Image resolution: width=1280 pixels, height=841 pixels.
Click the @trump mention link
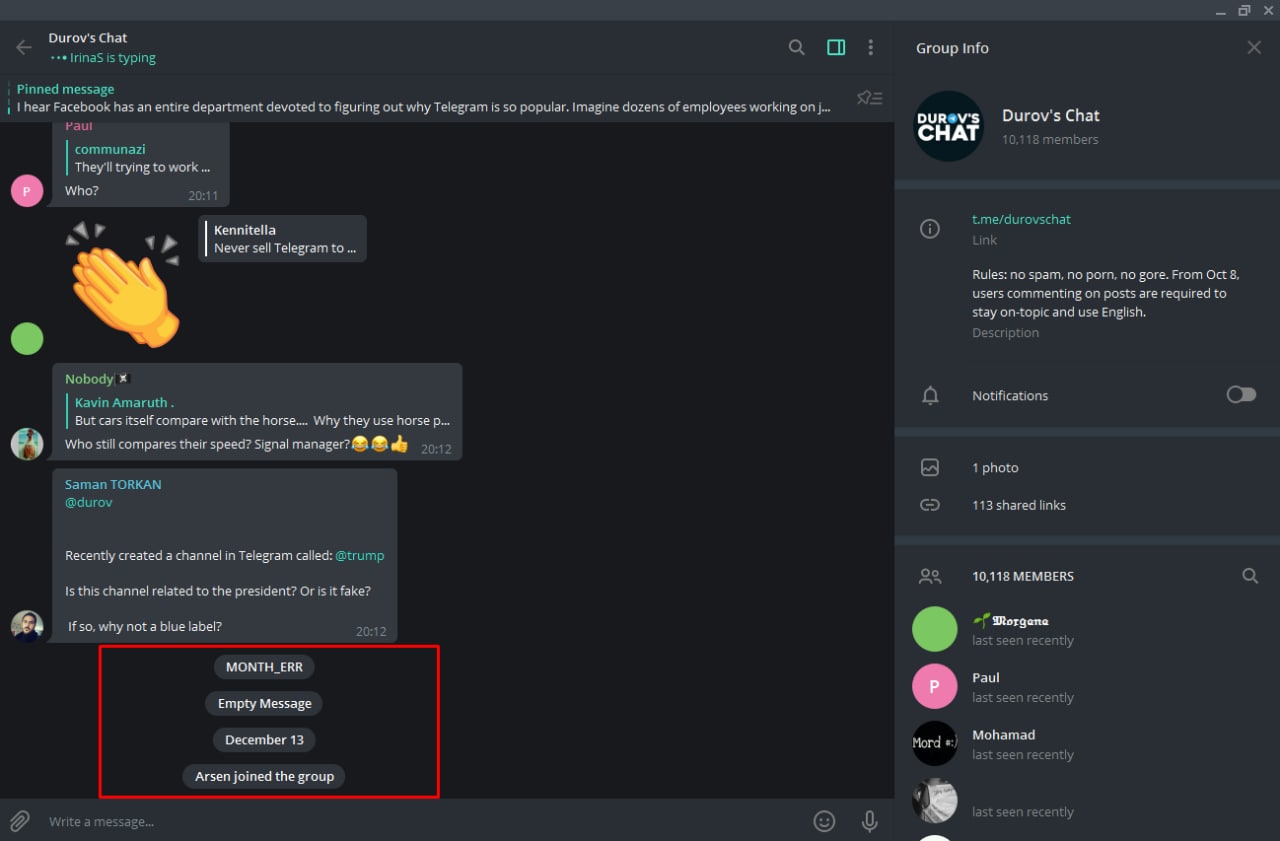(359, 555)
